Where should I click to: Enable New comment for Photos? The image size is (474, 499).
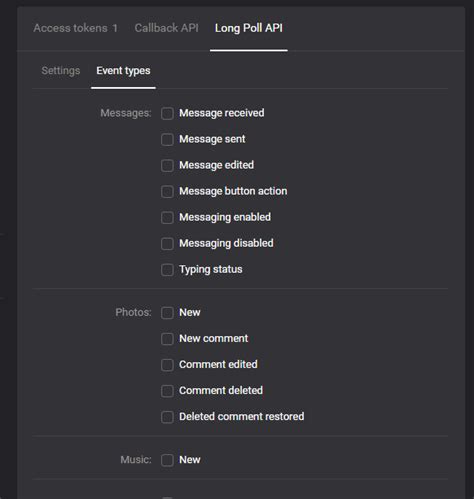(167, 339)
